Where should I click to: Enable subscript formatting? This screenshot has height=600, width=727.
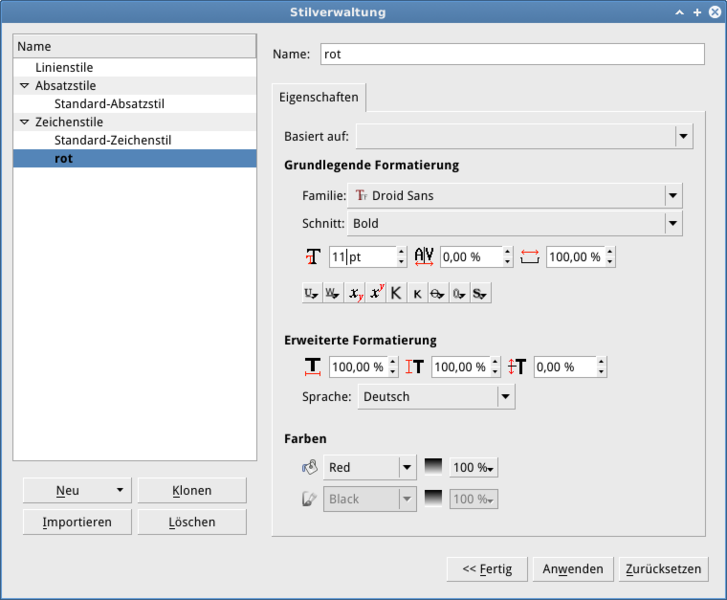point(355,293)
